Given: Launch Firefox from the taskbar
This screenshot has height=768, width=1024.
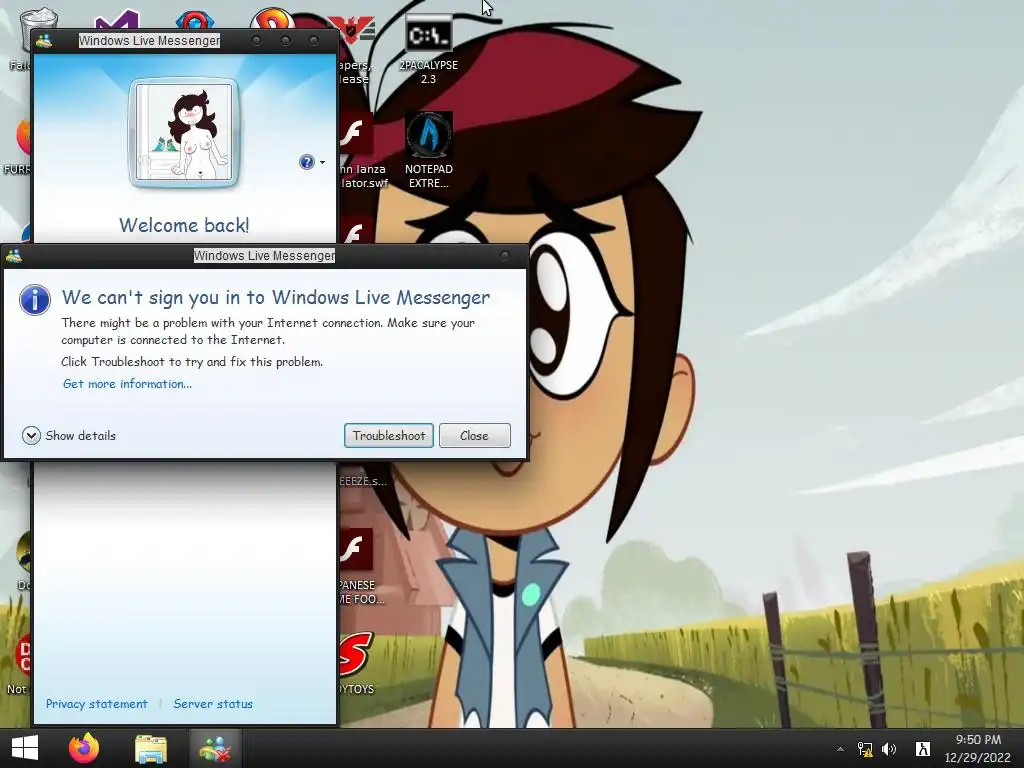Looking at the screenshot, I should coord(84,748).
